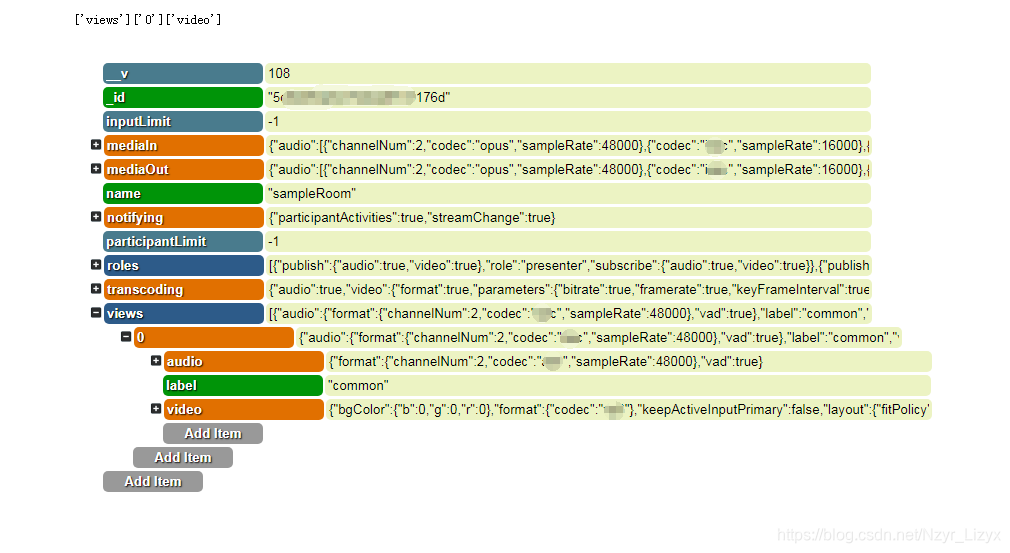Edit the views JSON value
The width and height of the screenshot is (1010, 553).
tap(567, 314)
